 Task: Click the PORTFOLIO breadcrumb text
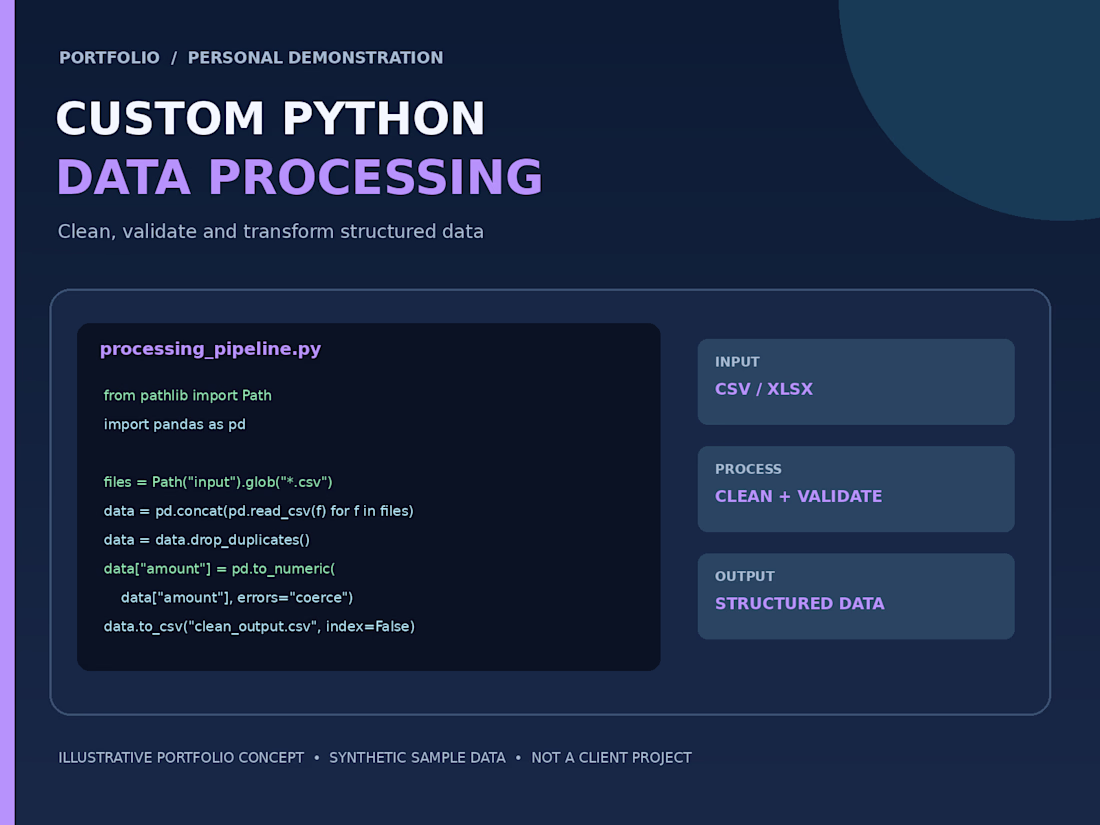tap(109, 58)
